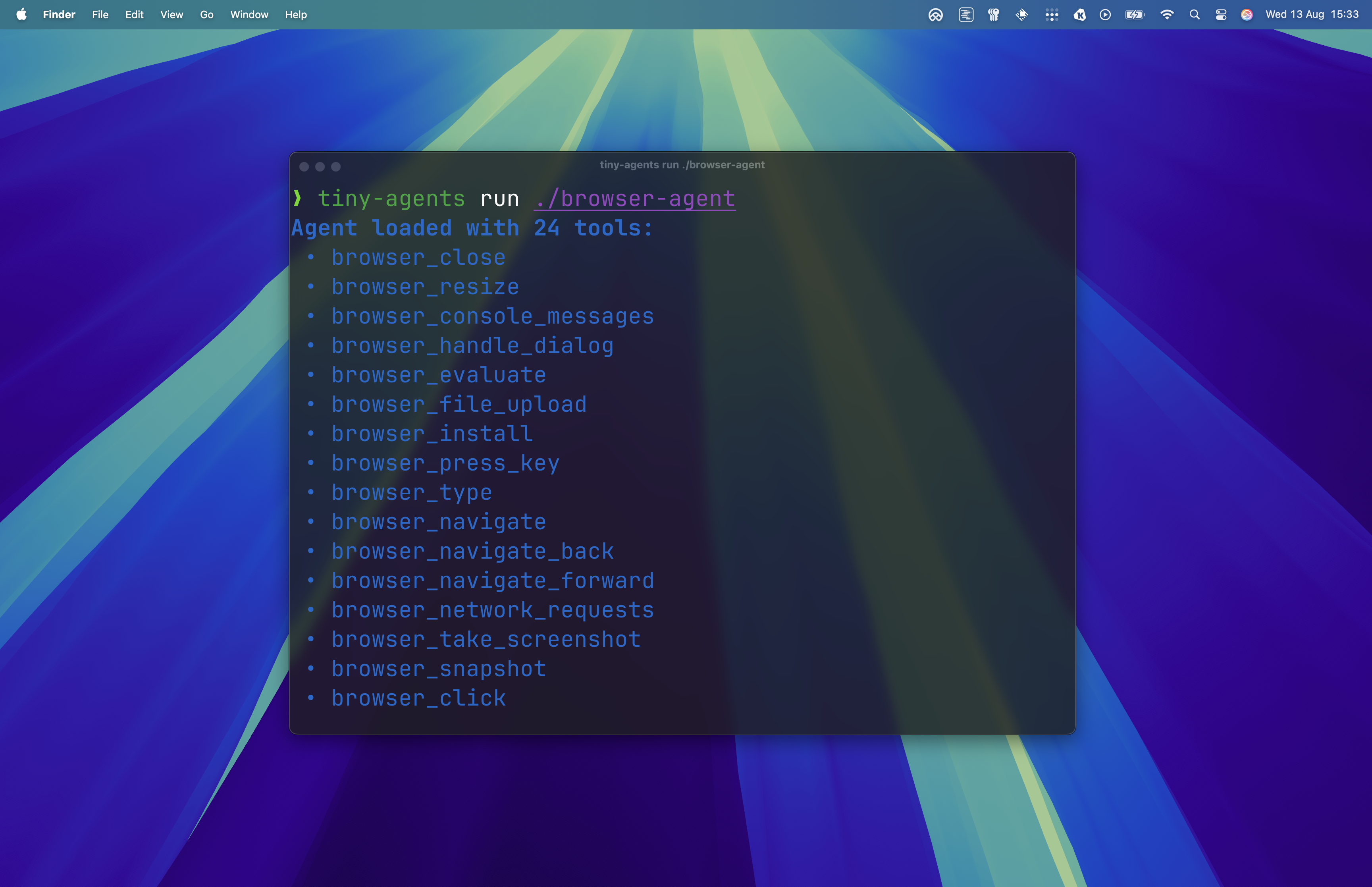Click the ./browser-agent underlined path
This screenshot has width=1372, height=887.
coord(634,199)
